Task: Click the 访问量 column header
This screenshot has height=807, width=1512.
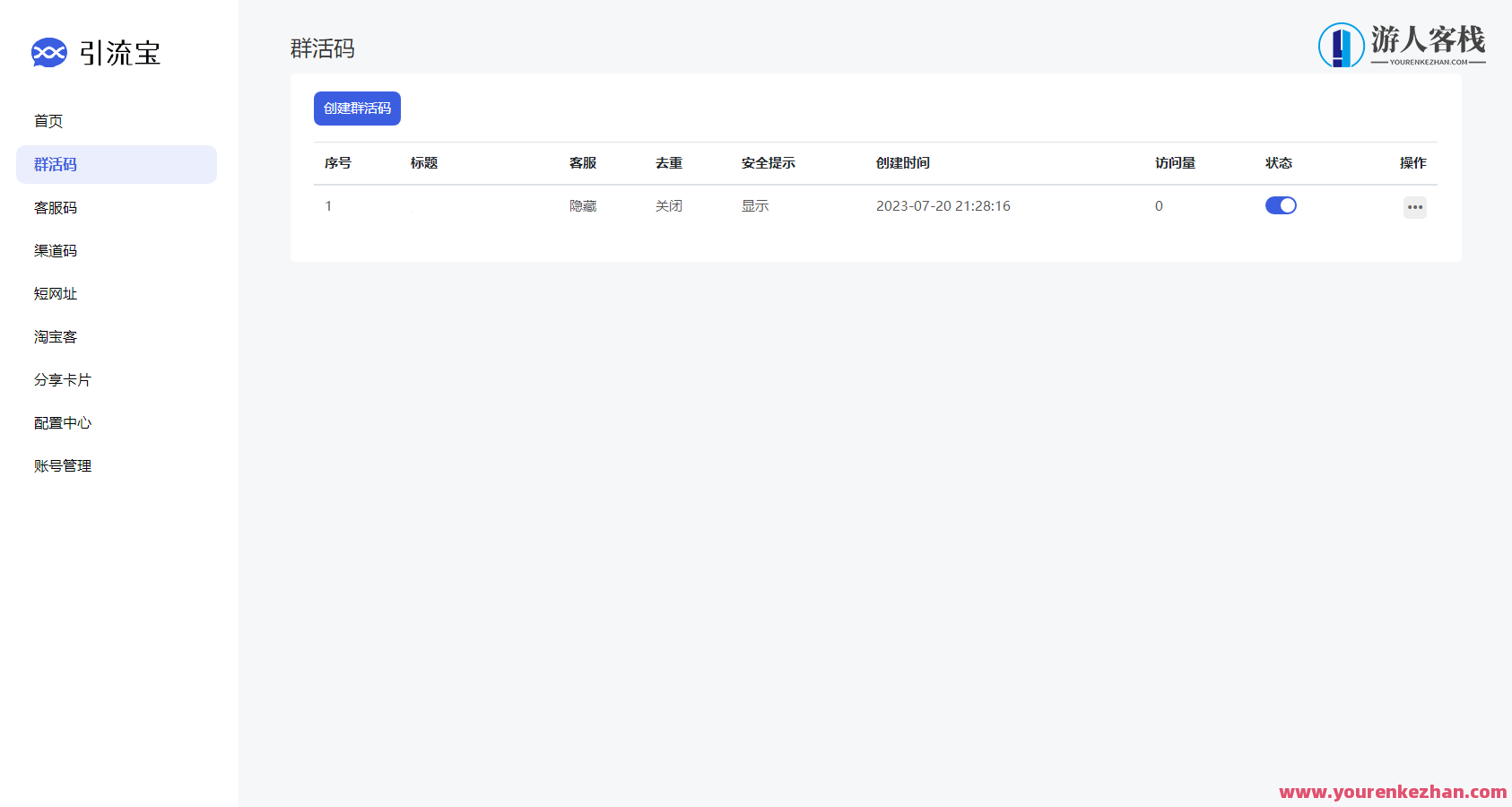Action: [1175, 163]
